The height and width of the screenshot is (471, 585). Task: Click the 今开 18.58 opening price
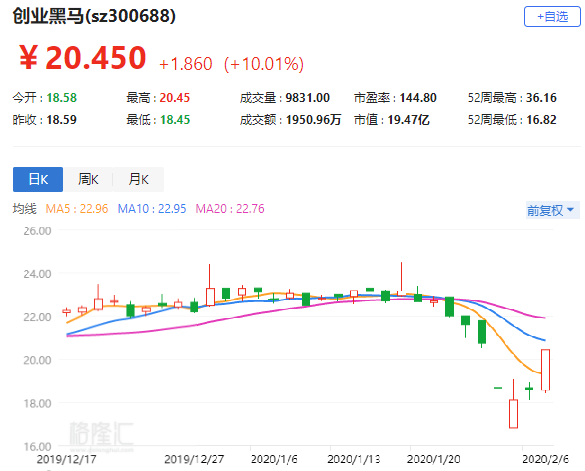coord(44,98)
